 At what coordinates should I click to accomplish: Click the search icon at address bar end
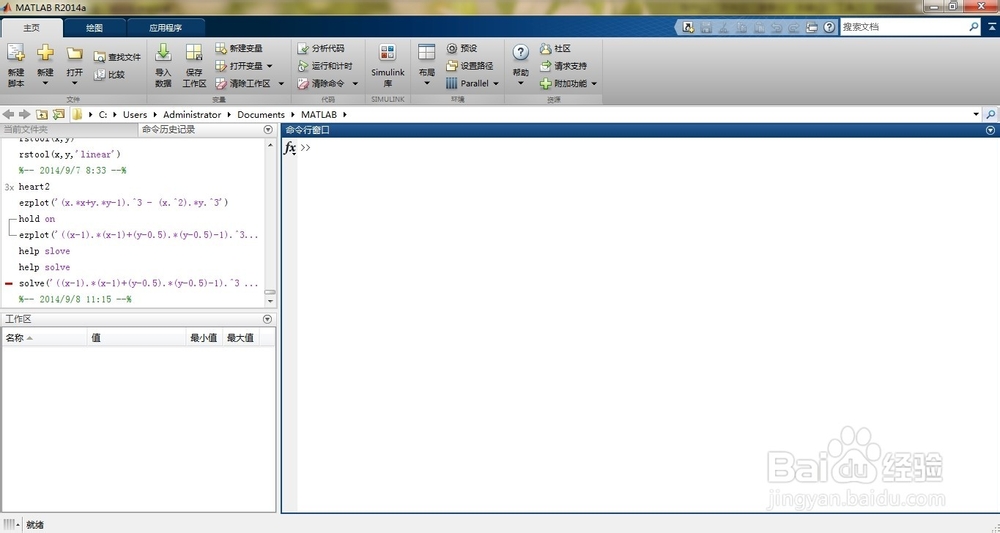click(990, 114)
